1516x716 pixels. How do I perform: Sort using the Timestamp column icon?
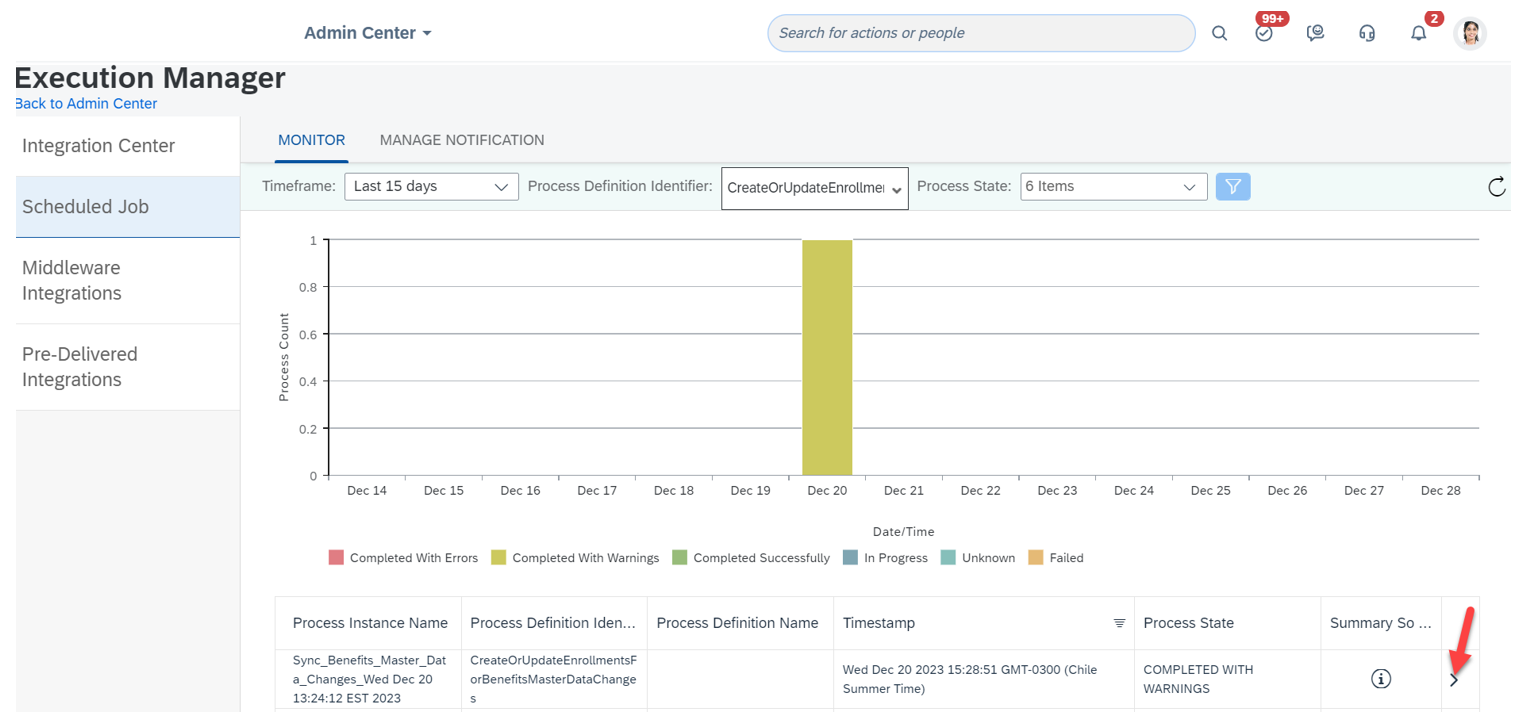[1119, 623]
